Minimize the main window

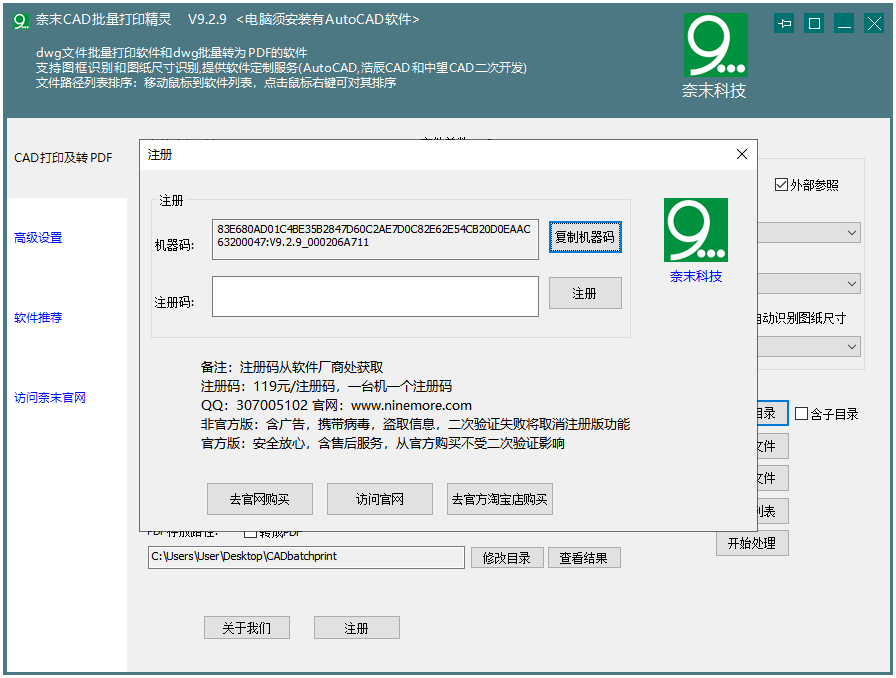coord(844,23)
